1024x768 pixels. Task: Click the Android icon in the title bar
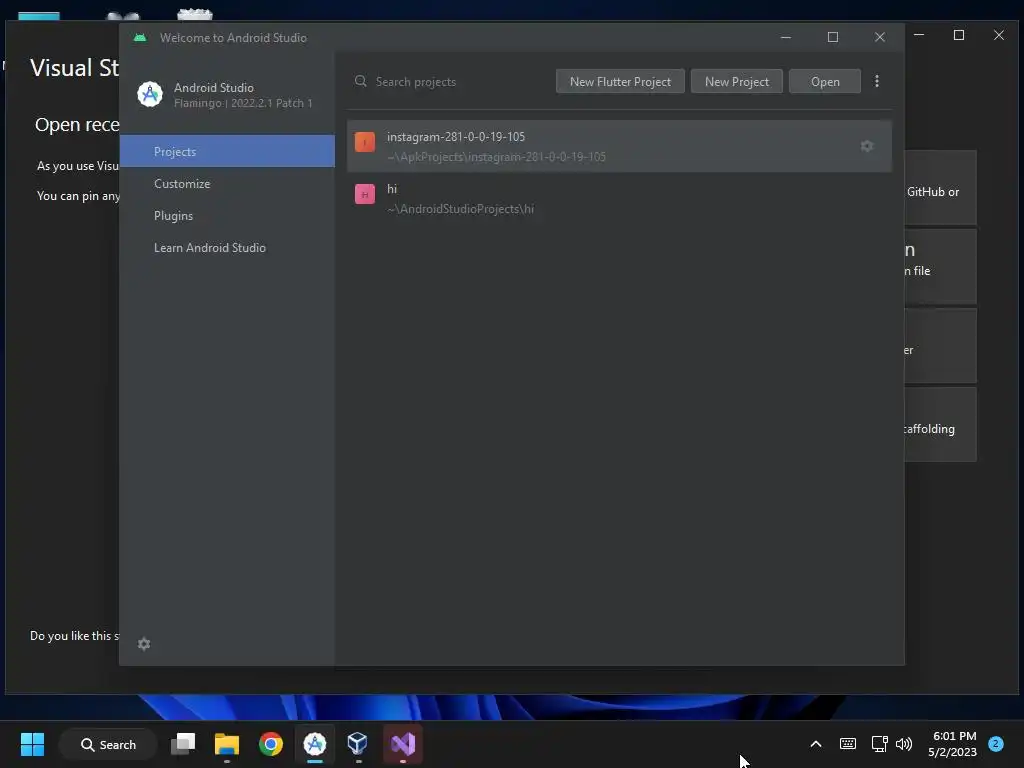140,38
